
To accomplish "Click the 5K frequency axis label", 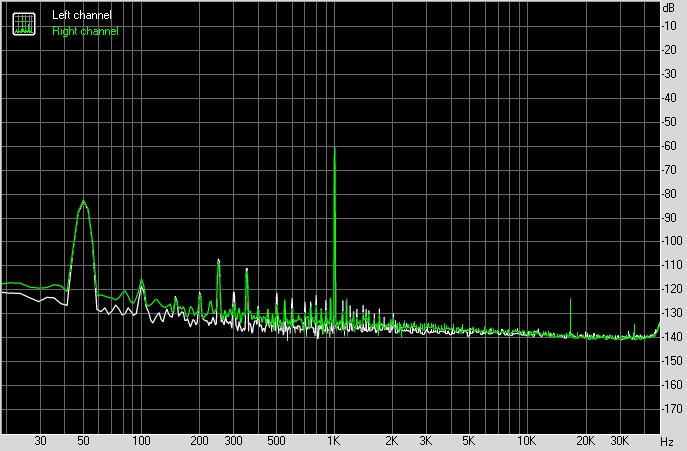I will coord(468,440).
